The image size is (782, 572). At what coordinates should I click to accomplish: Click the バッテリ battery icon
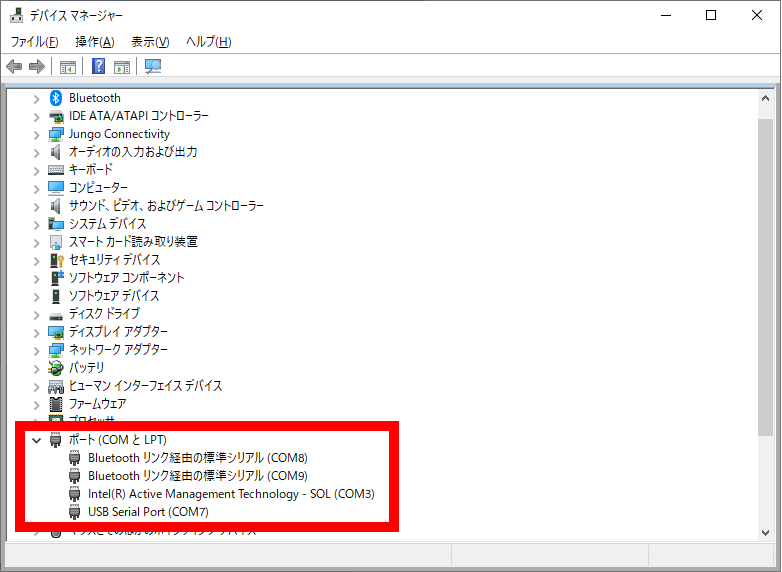click(x=56, y=368)
